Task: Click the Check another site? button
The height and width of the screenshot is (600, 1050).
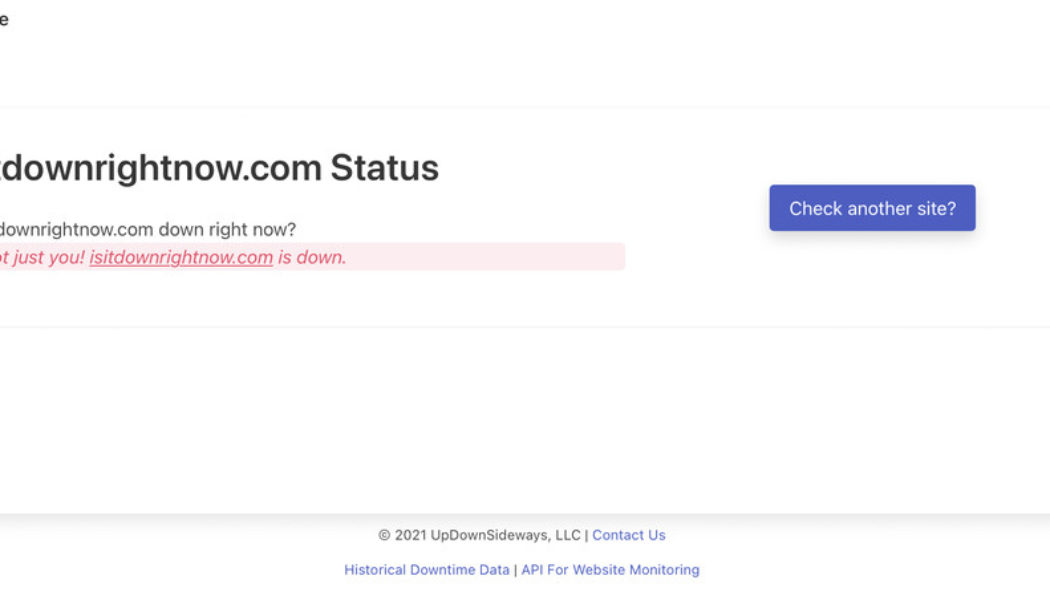Action: pyautogui.click(x=872, y=208)
